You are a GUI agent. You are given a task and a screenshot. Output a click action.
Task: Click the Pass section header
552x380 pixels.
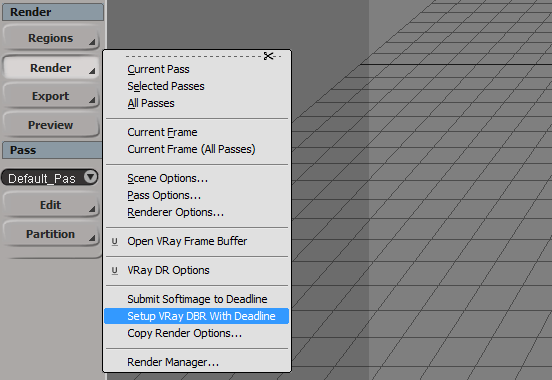[52, 150]
